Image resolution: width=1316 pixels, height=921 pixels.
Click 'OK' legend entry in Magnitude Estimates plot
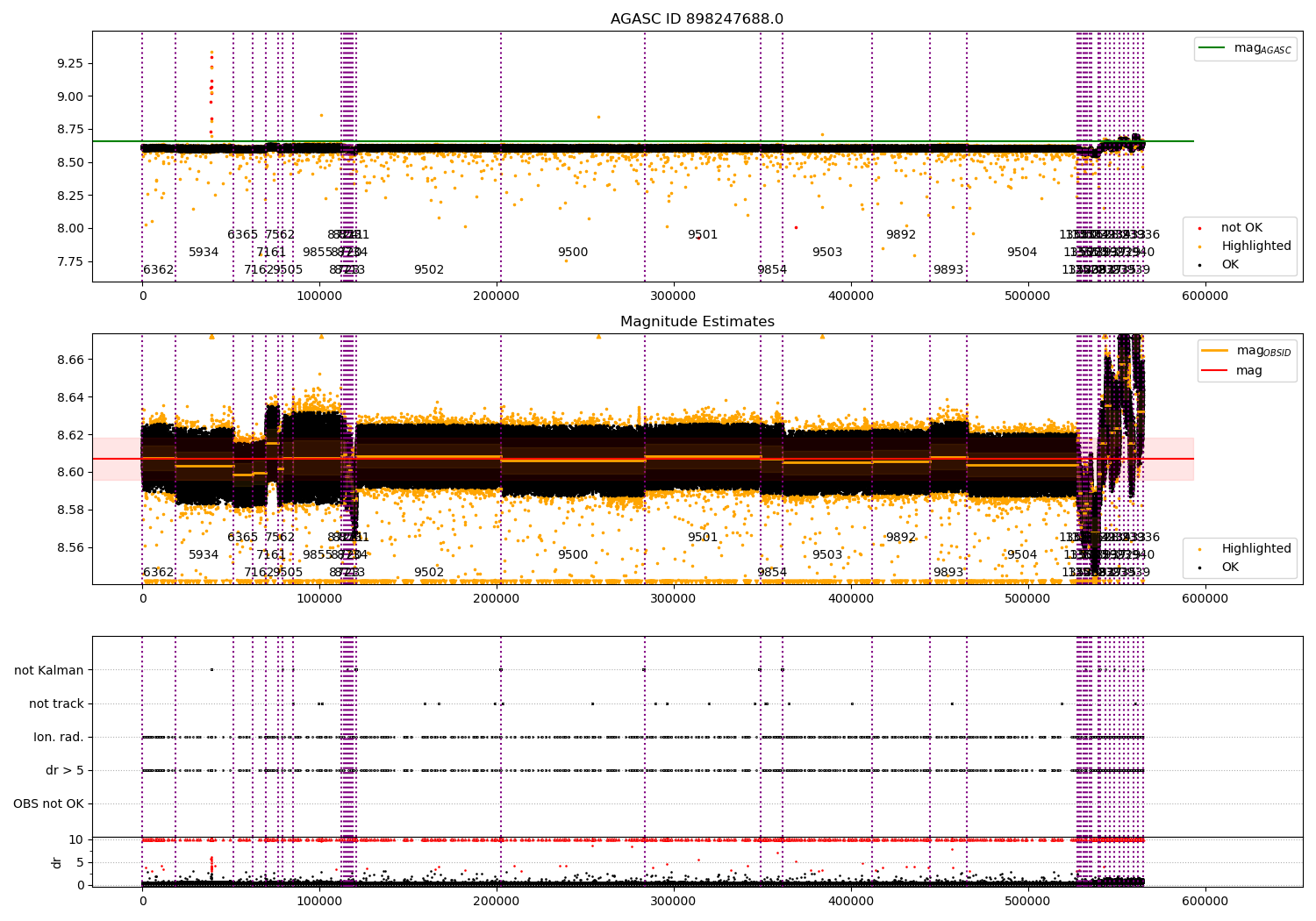[x=1230, y=568]
